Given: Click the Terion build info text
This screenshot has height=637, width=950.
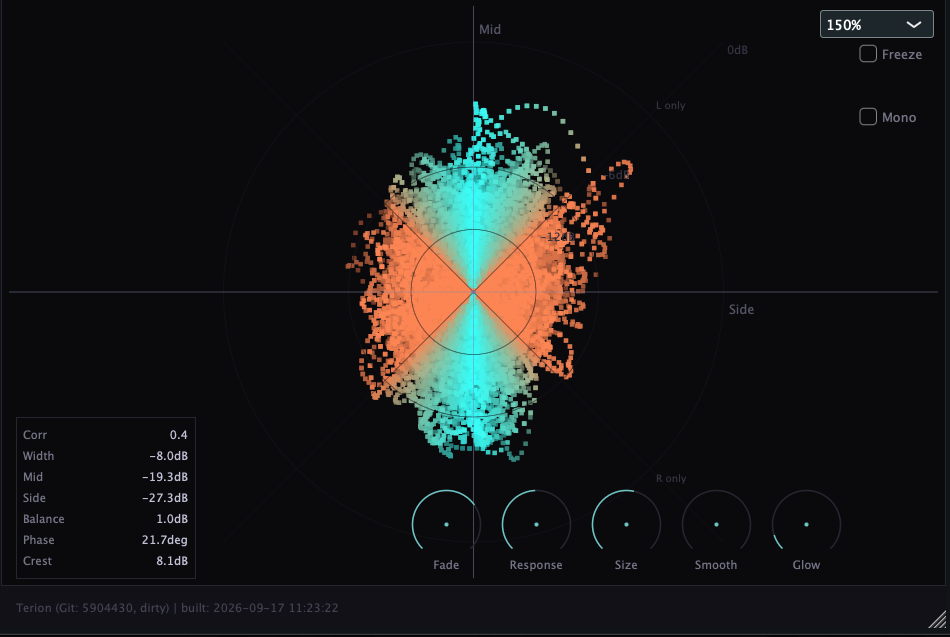Looking at the screenshot, I should [x=177, y=608].
